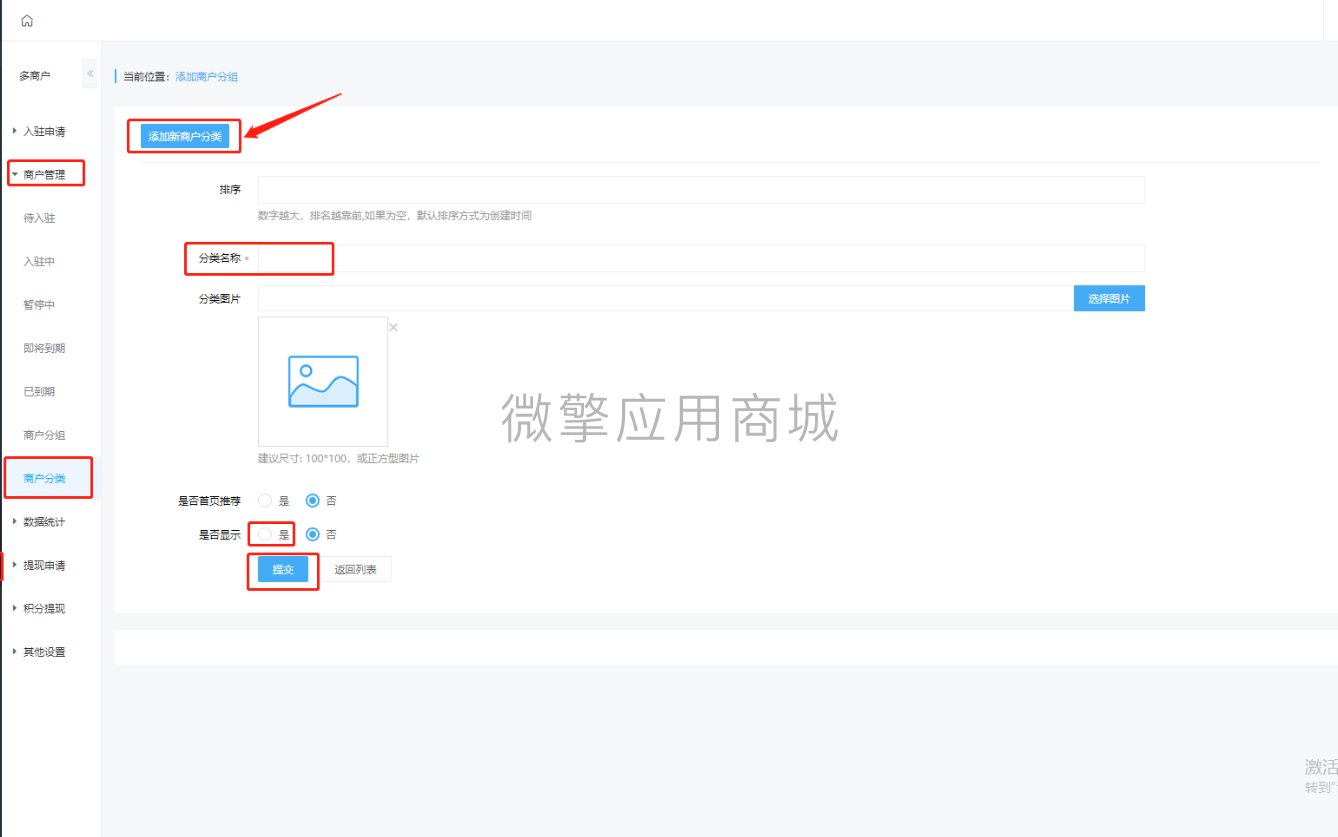Remove the category image with the X
Image resolution: width=1338 pixels, height=837 pixels.
point(393,327)
